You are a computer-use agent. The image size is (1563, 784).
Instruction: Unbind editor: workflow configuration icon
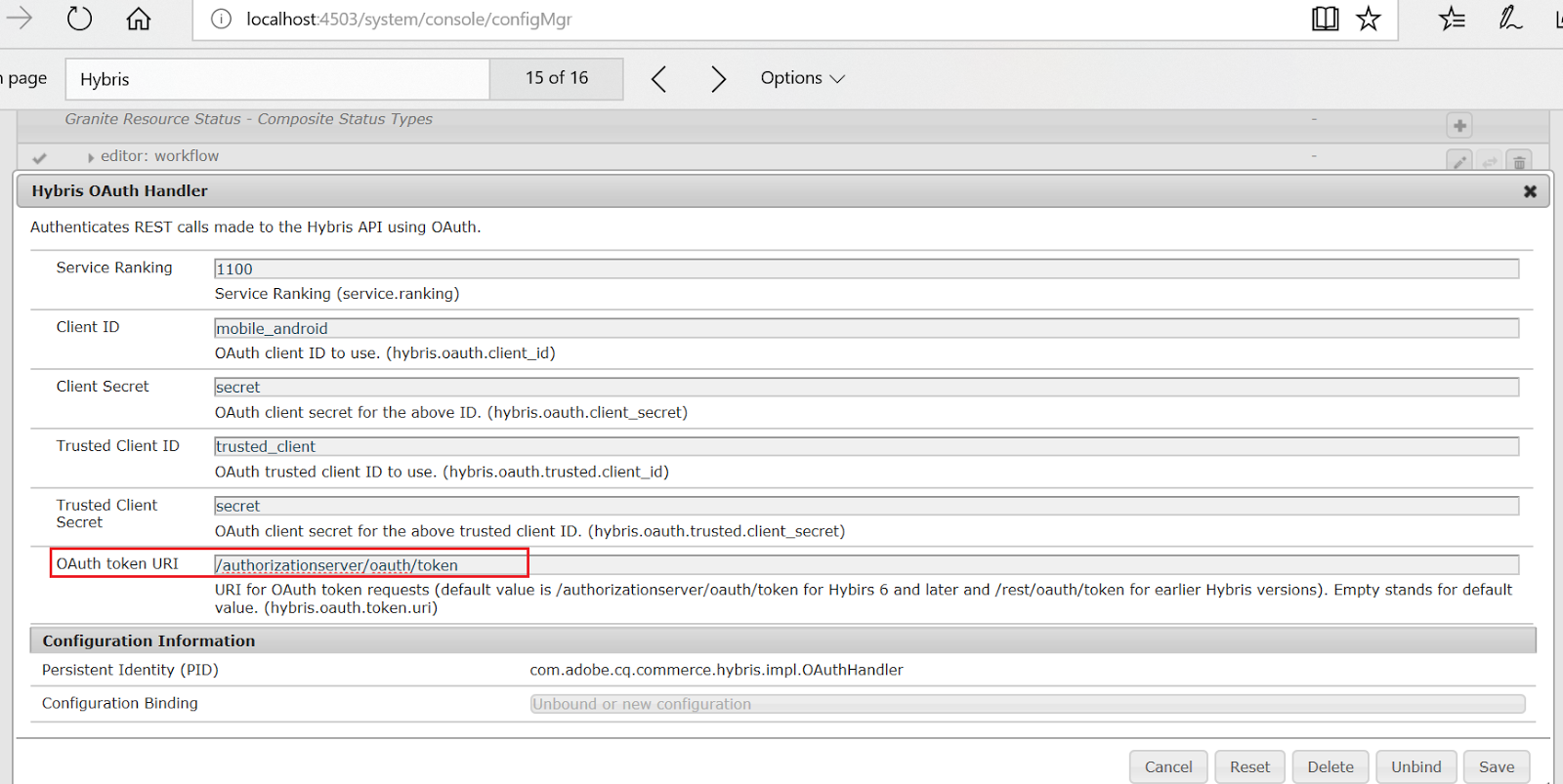(1490, 162)
